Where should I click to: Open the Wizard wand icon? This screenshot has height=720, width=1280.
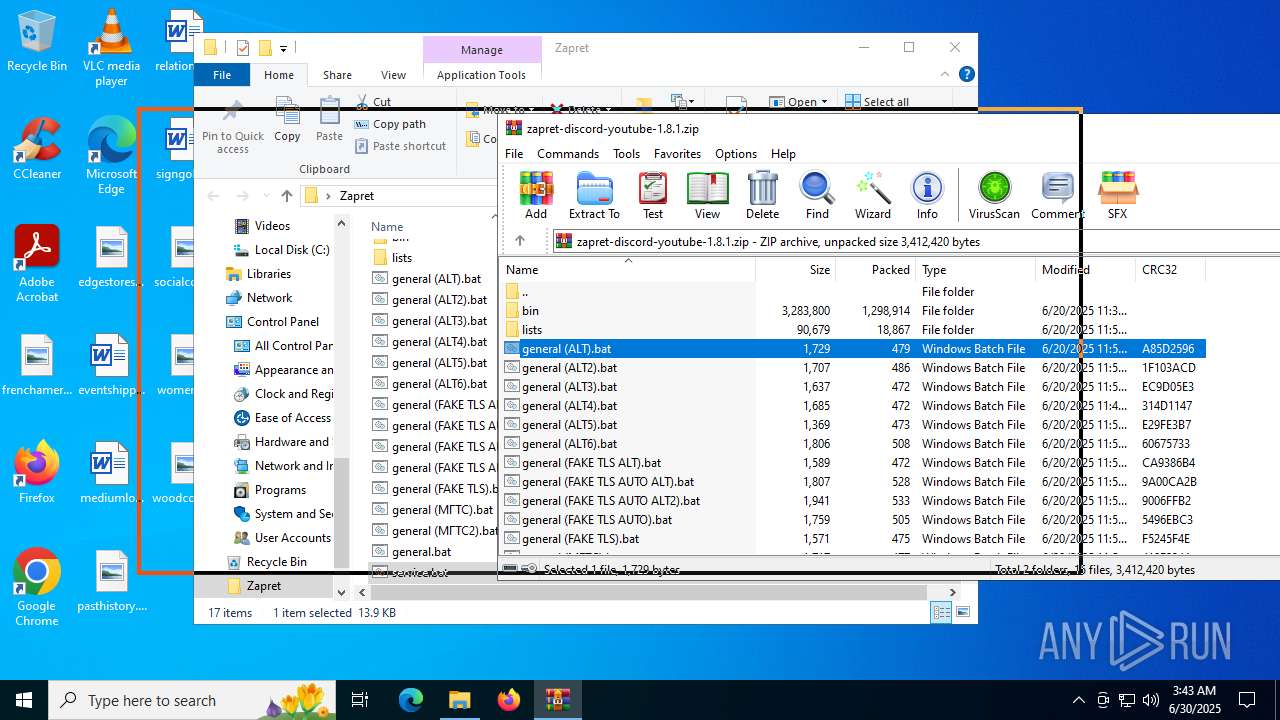coord(872,195)
